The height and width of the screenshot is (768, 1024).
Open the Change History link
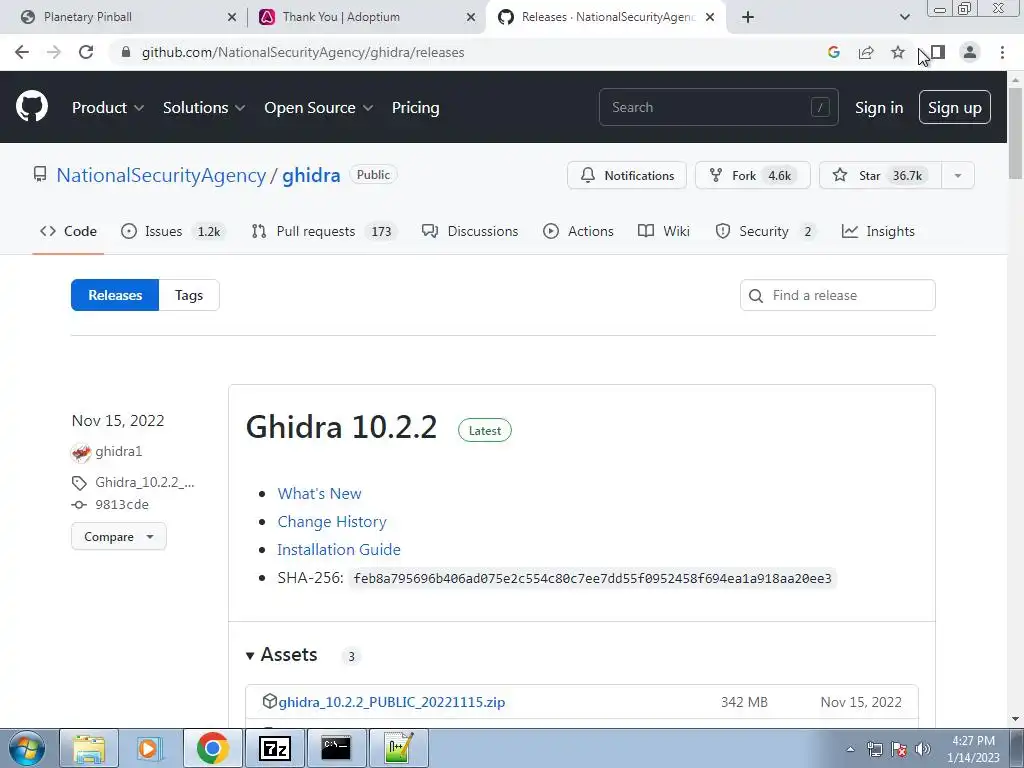point(332,522)
